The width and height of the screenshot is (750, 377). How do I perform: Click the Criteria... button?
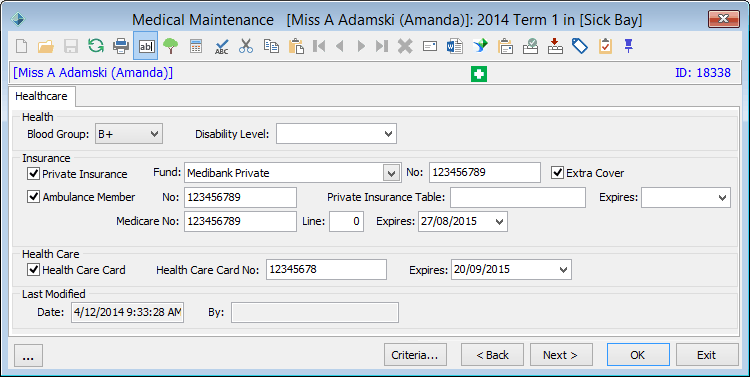[x=415, y=355]
